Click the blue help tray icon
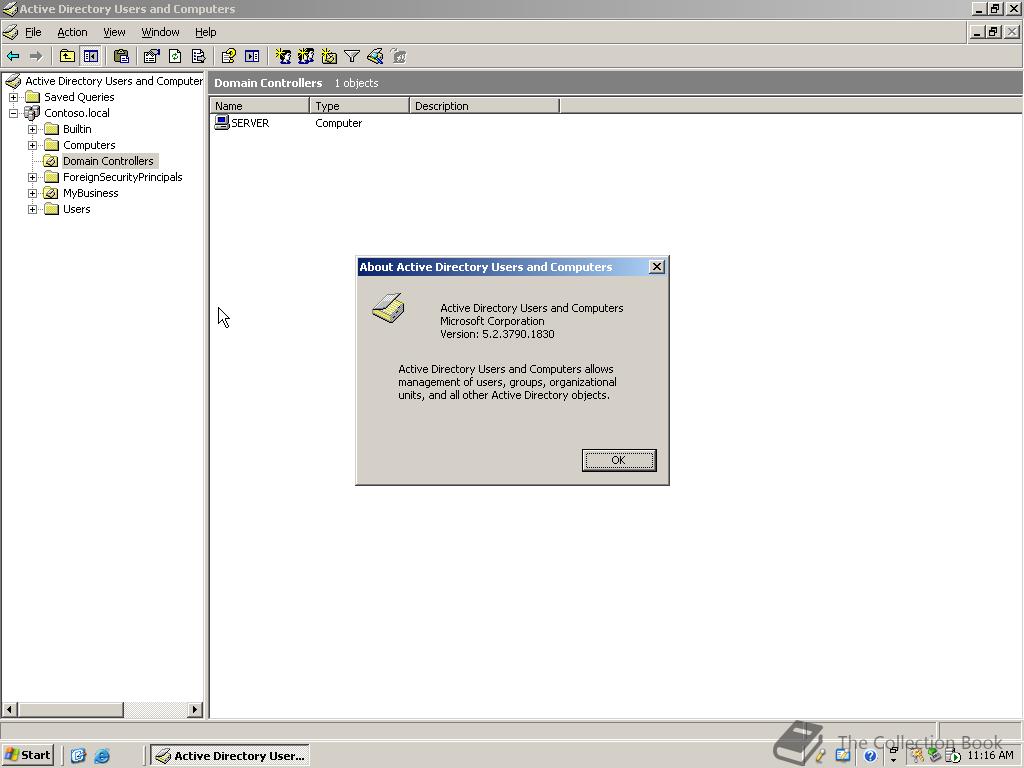 (x=870, y=756)
